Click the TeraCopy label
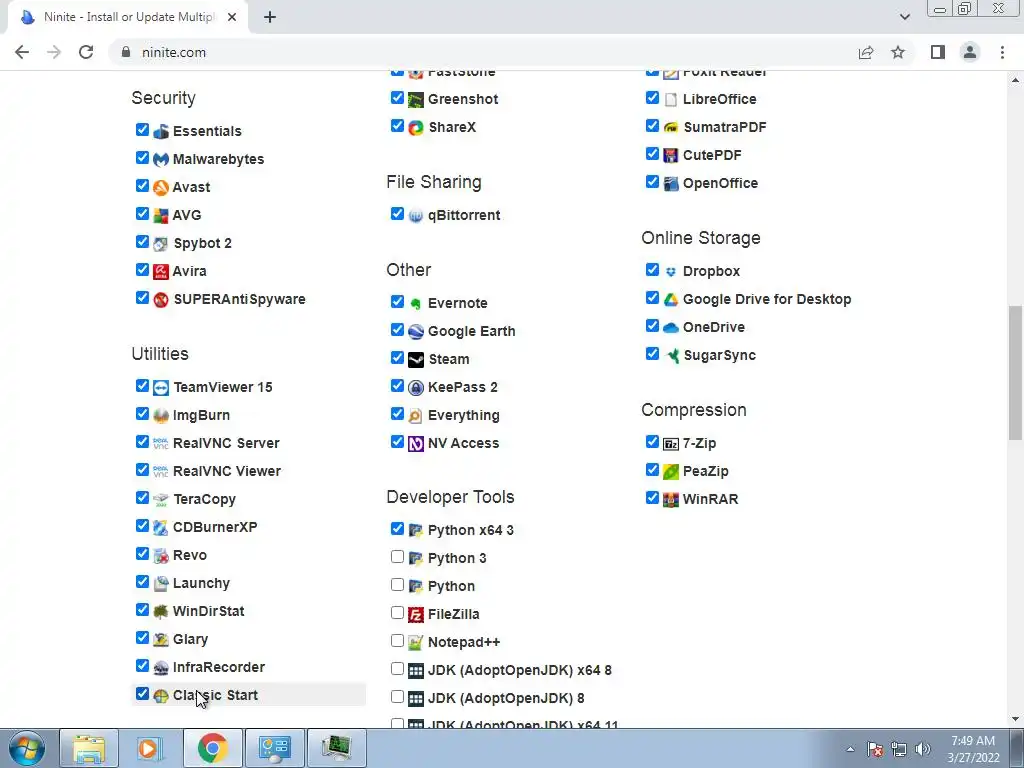This screenshot has width=1024, height=768. [x=204, y=499]
